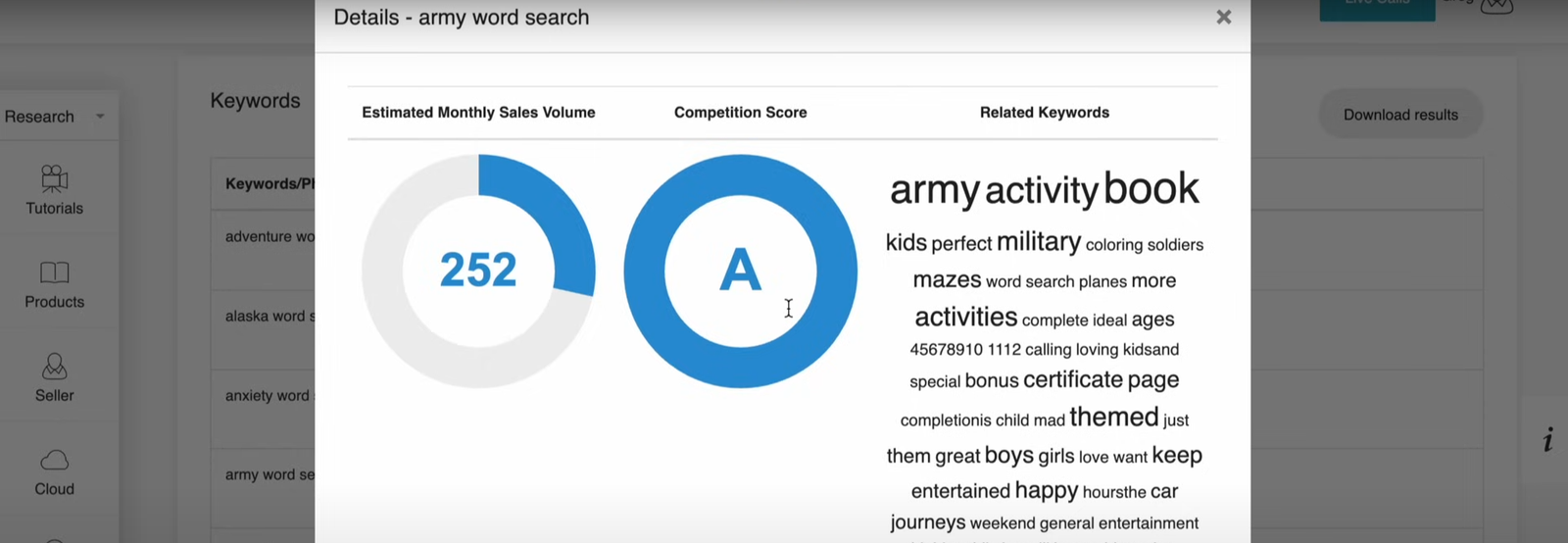Screen dimensions: 1568x543
Task: Select the Estimated Monthly Sales Volume header
Action: pyautogui.click(x=478, y=113)
